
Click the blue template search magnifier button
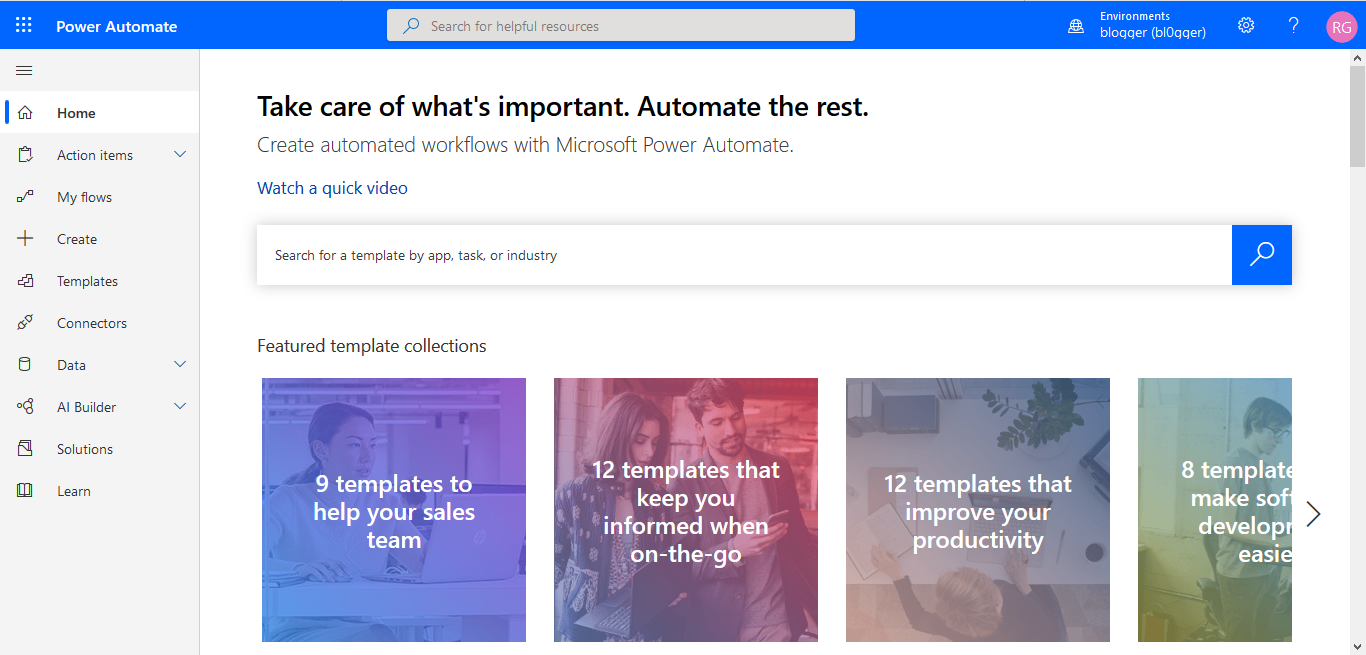(x=1262, y=255)
